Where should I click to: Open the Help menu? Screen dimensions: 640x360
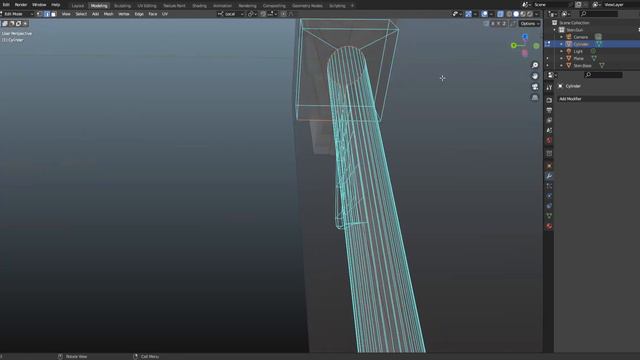tap(56, 5)
